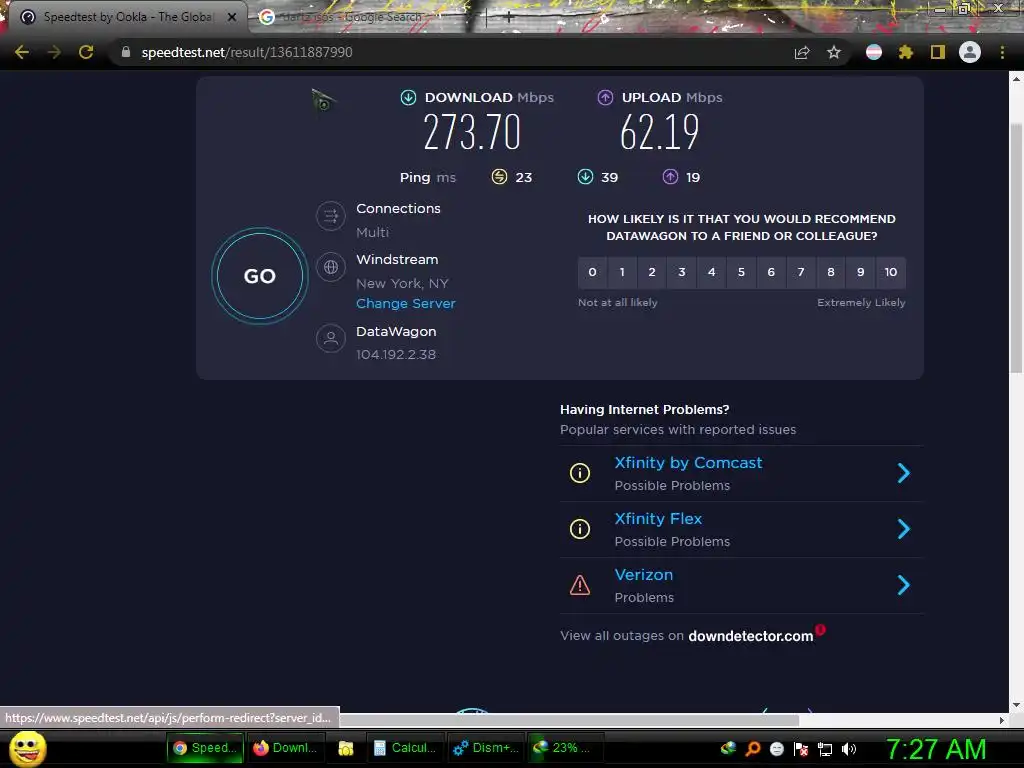
Task: Click the download arrow icon by DOWNLOAD
Action: [x=408, y=98]
